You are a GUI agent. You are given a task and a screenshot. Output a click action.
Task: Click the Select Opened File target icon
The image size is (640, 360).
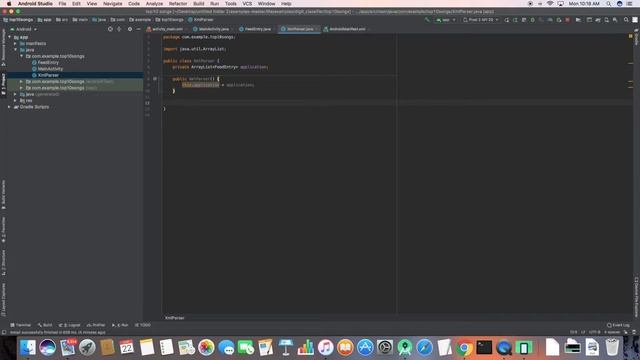110,29
